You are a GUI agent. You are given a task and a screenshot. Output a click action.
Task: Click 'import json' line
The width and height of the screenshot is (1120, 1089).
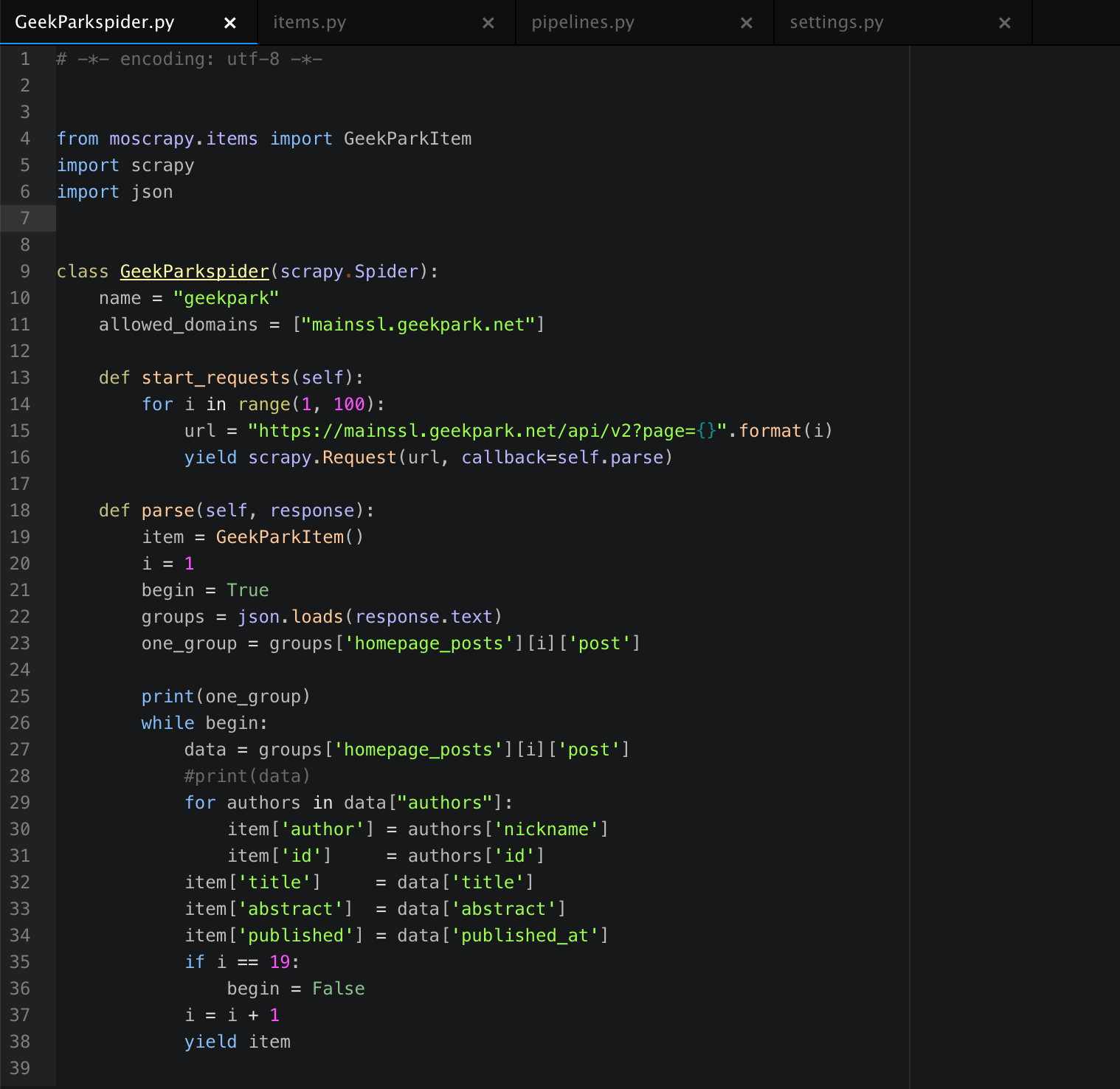(x=114, y=192)
